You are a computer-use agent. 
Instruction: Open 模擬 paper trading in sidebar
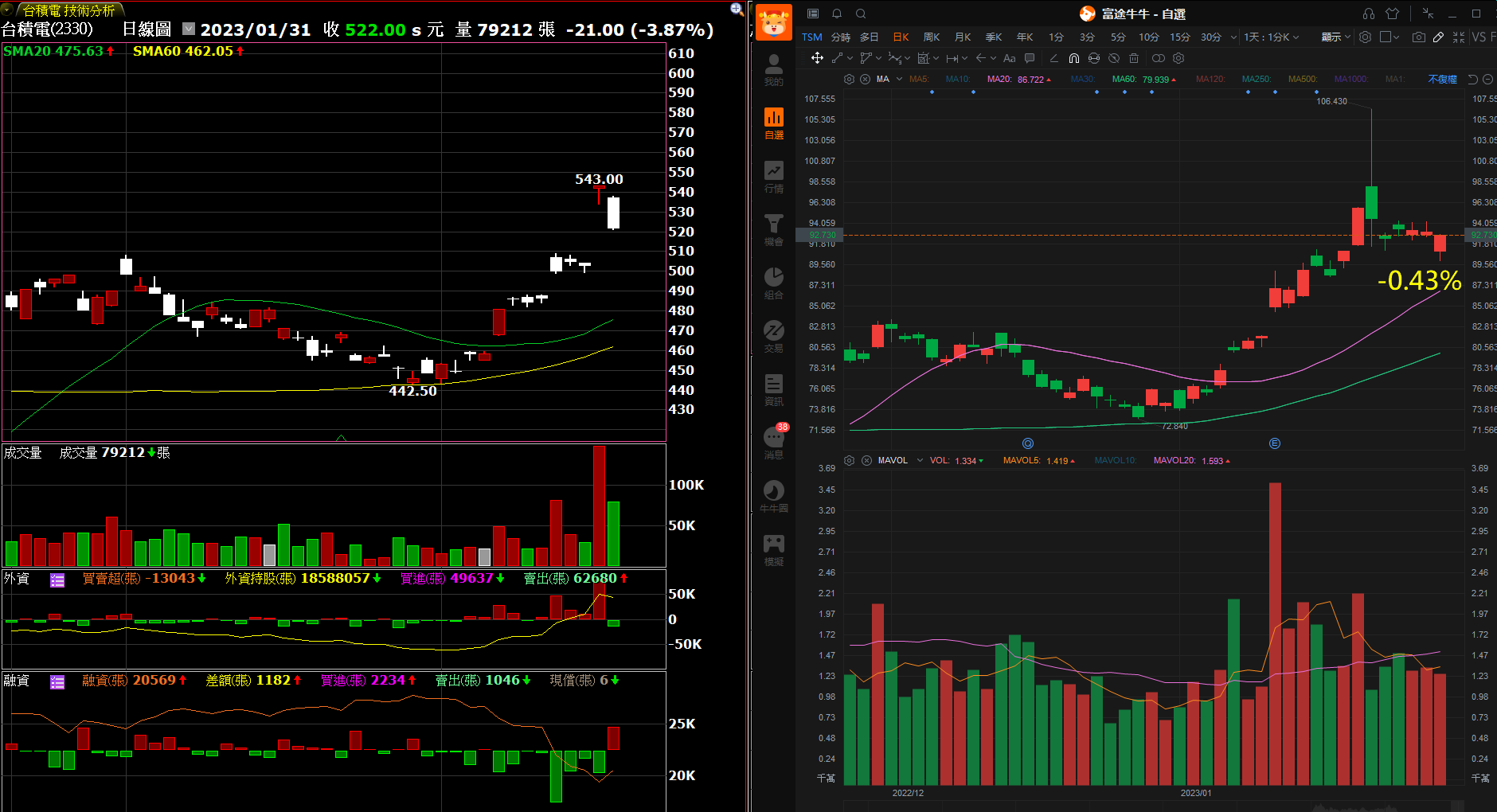click(x=773, y=550)
